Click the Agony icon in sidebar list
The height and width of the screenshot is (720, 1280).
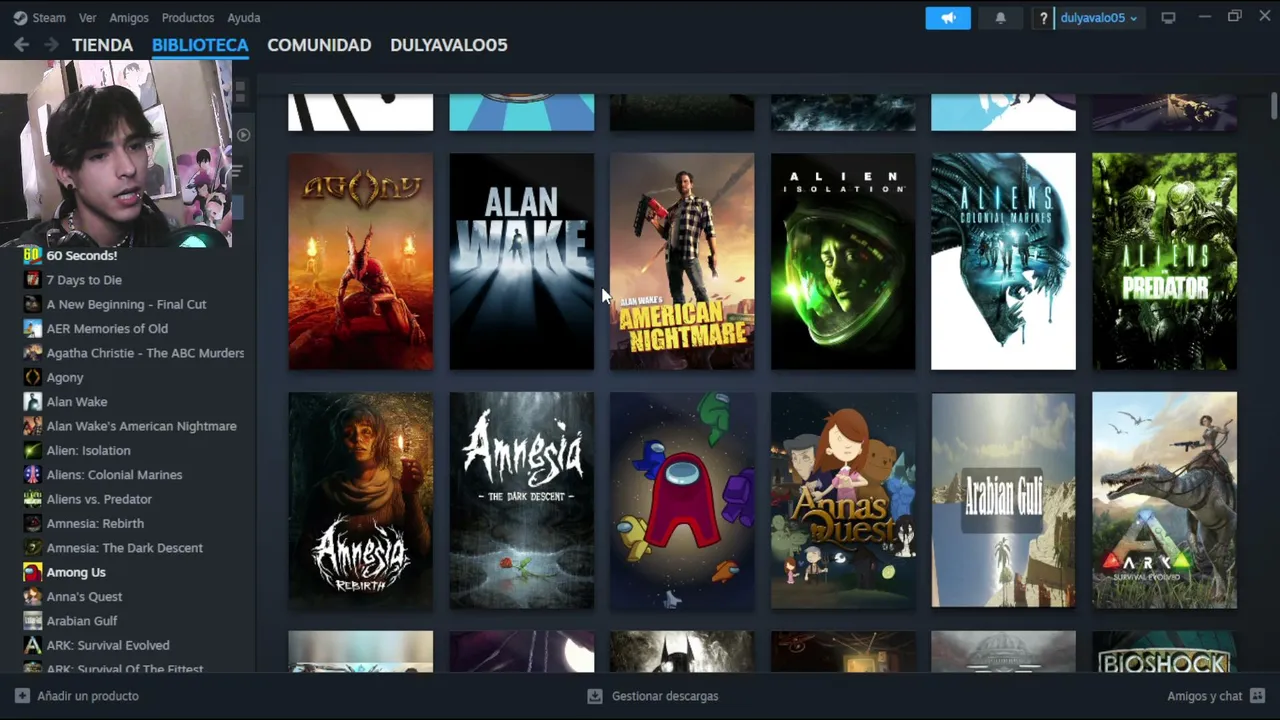pyautogui.click(x=33, y=378)
